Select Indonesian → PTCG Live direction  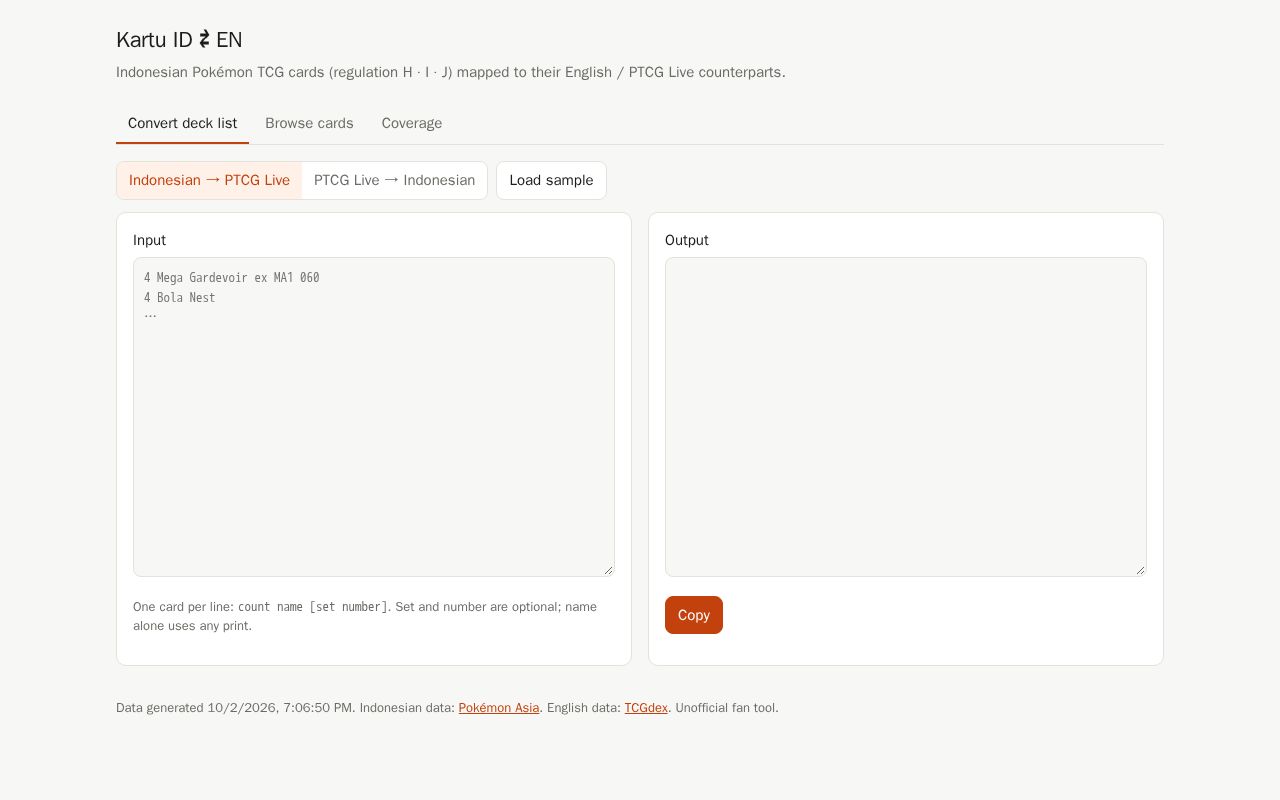tap(209, 180)
